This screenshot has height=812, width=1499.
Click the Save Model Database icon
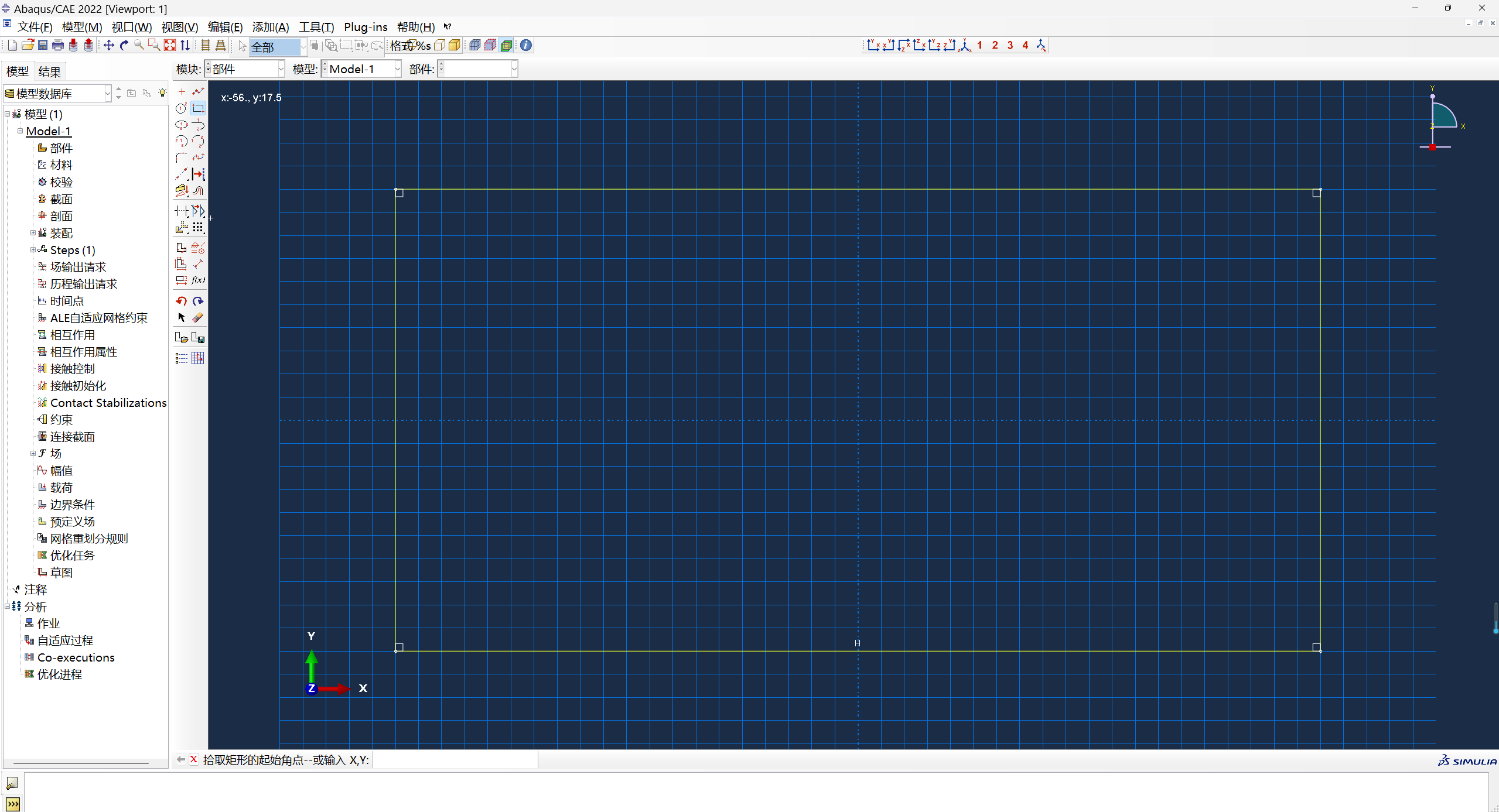[43, 45]
